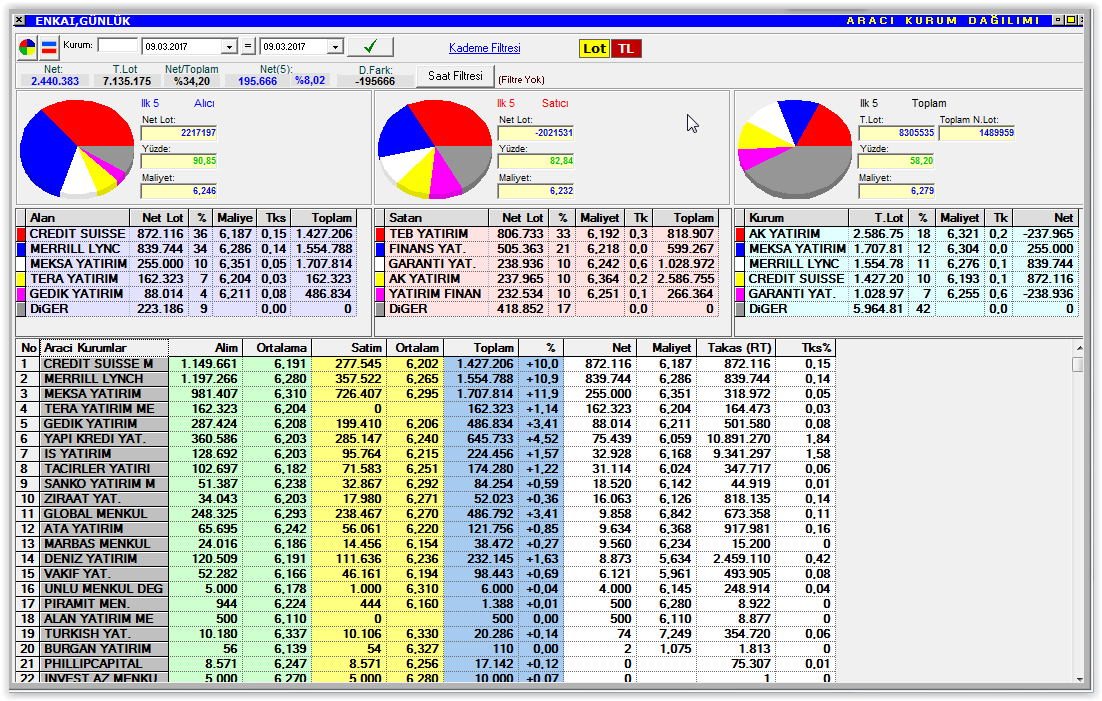Select MERRILL LYNCH row in main table
Image resolution: width=1102 pixels, height=701 pixels.
pyautogui.click(x=425, y=379)
